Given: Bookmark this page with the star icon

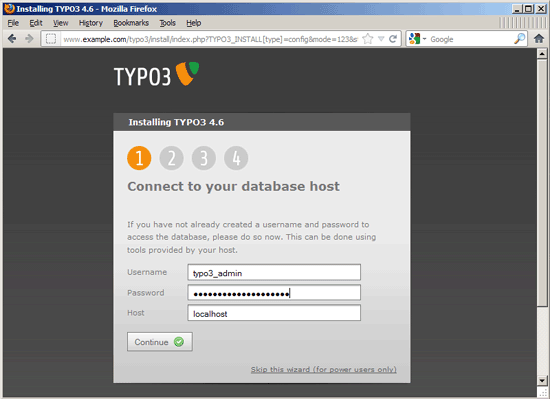Looking at the screenshot, I should pos(368,39).
